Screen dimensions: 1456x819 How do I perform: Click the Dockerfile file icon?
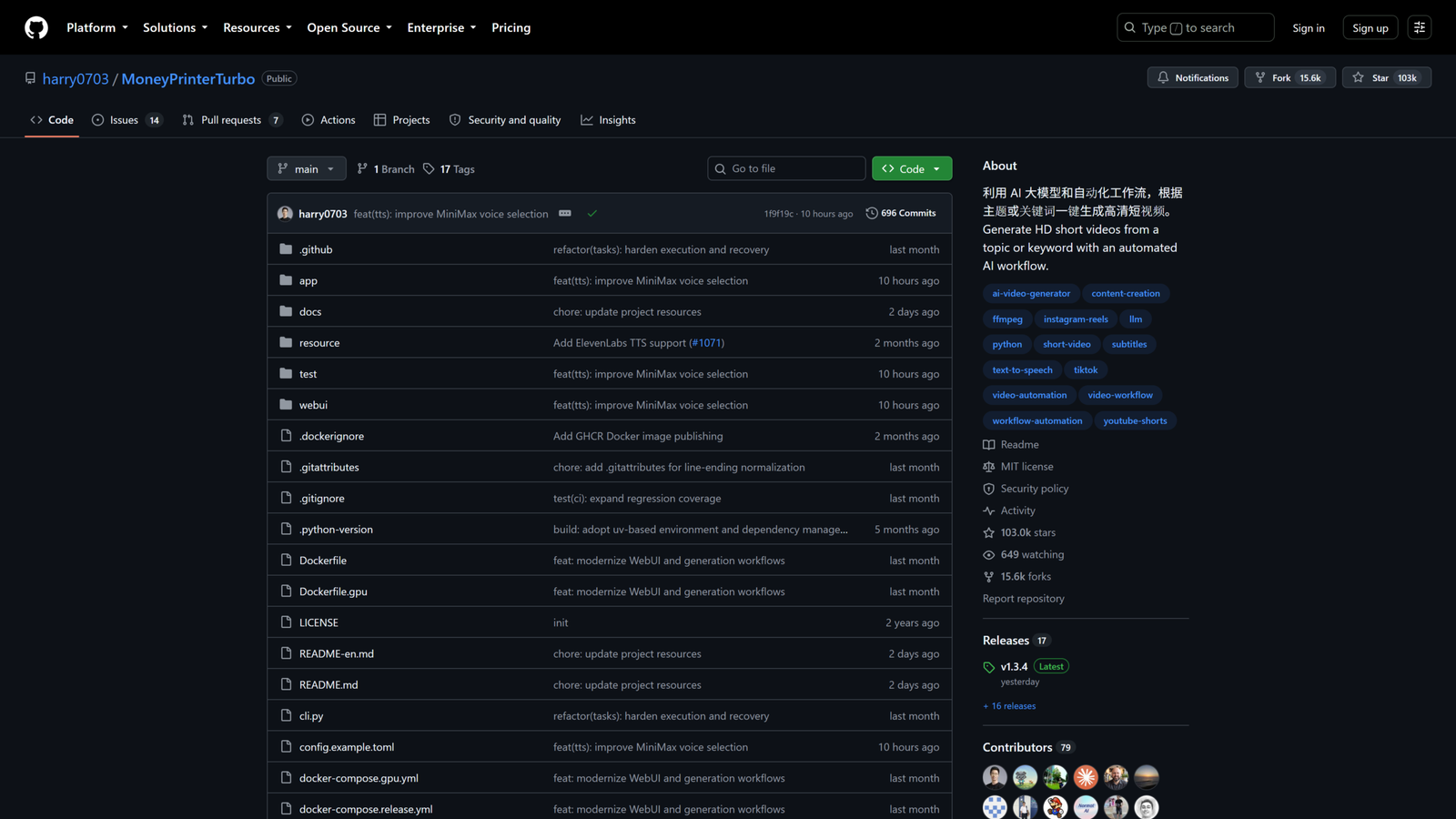(x=286, y=561)
